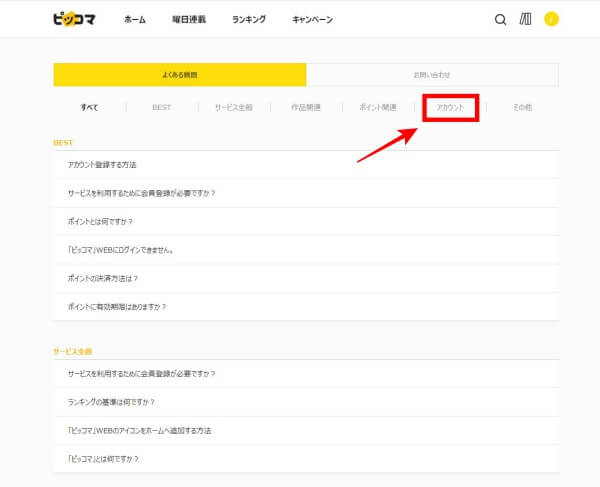Select the ポイント関連 category filter
Screen dimensions: 600x487
pyautogui.click(x=378, y=107)
